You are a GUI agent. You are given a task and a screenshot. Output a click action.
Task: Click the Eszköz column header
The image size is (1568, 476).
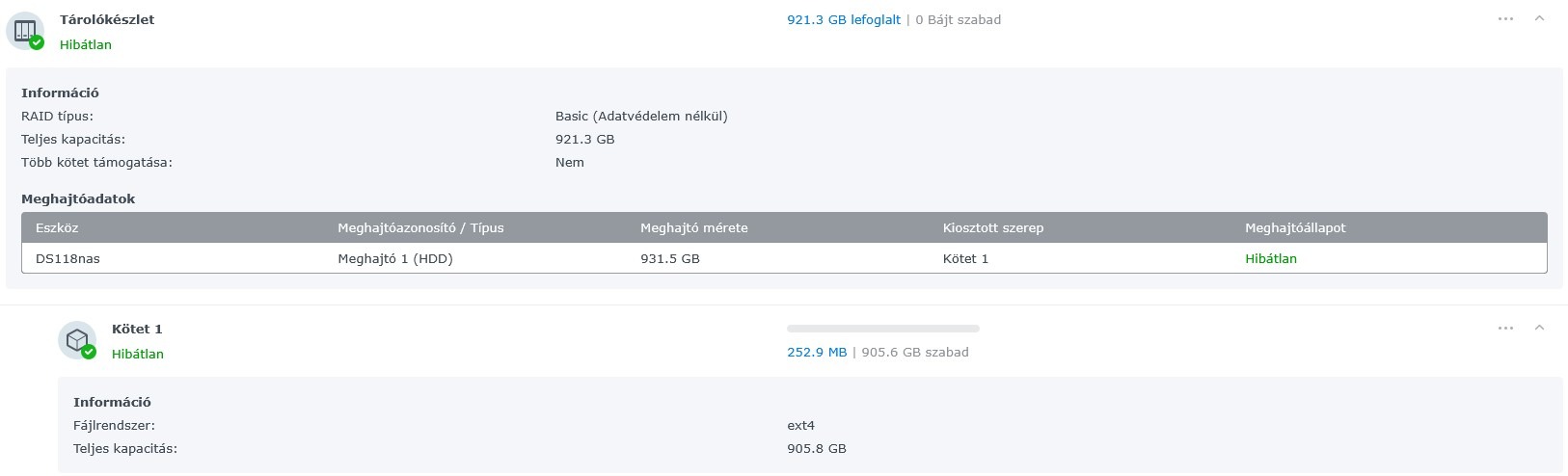(x=56, y=228)
